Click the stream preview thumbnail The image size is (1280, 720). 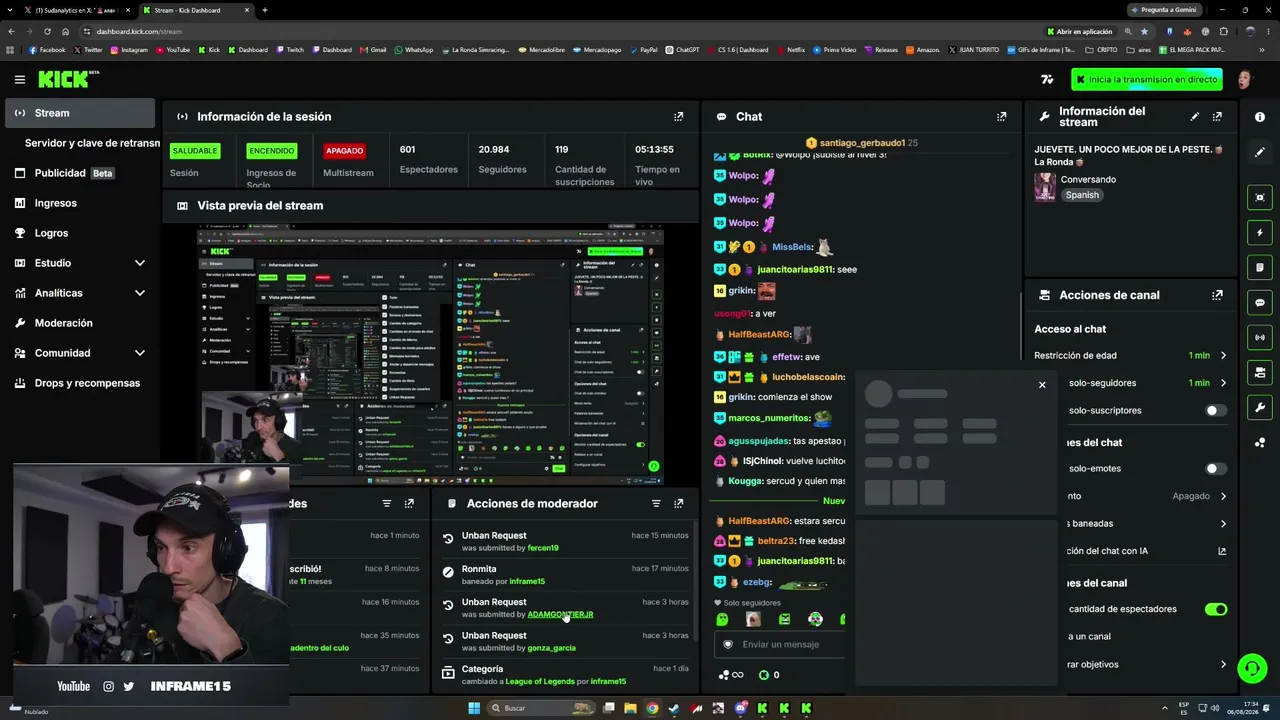(x=430, y=354)
